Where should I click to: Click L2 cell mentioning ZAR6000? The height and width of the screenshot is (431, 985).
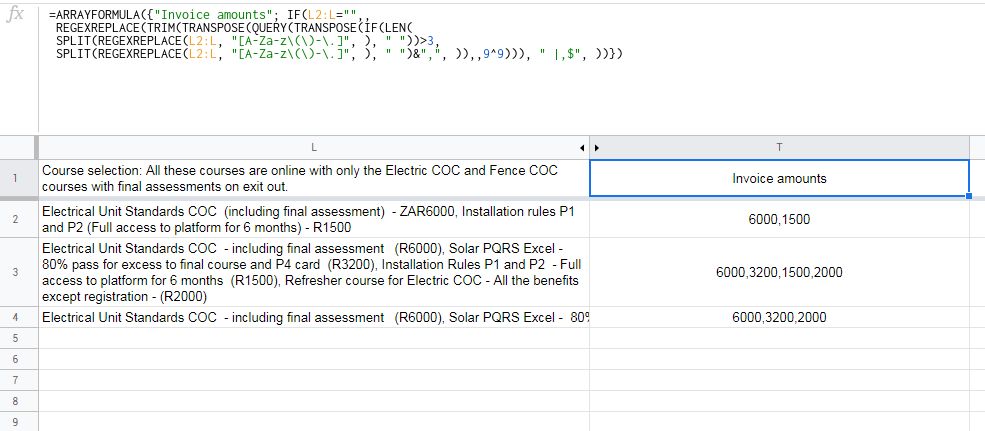tap(313, 219)
